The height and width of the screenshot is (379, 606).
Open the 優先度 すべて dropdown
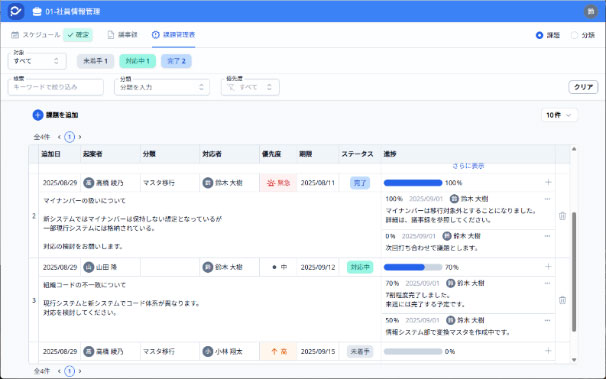pyautogui.click(x=250, y=87)
